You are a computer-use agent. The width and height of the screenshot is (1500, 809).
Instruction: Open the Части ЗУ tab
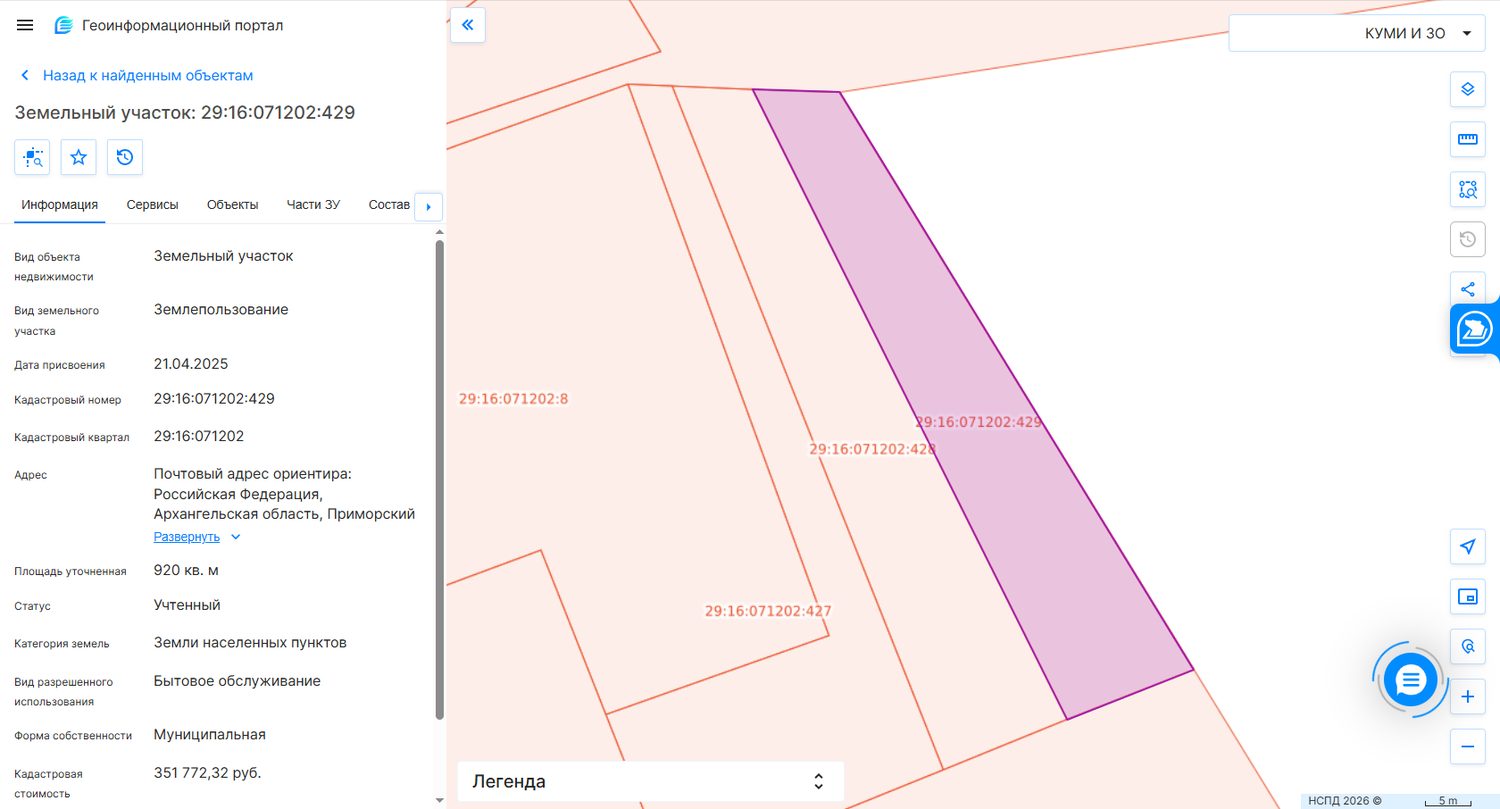pyautogui.click(x=313, y=205)
